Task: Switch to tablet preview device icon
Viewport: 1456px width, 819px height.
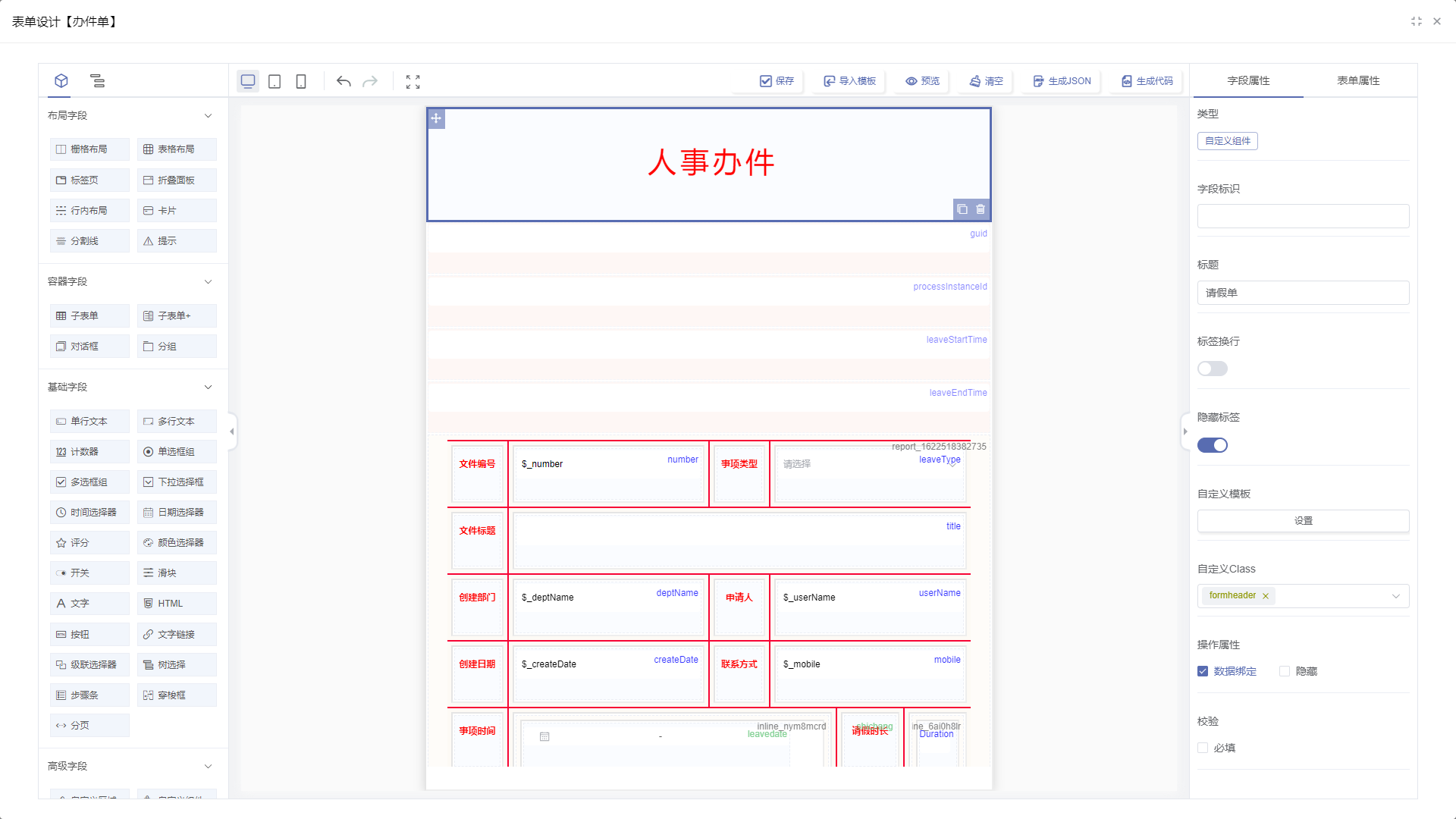Action: [275, 81]
